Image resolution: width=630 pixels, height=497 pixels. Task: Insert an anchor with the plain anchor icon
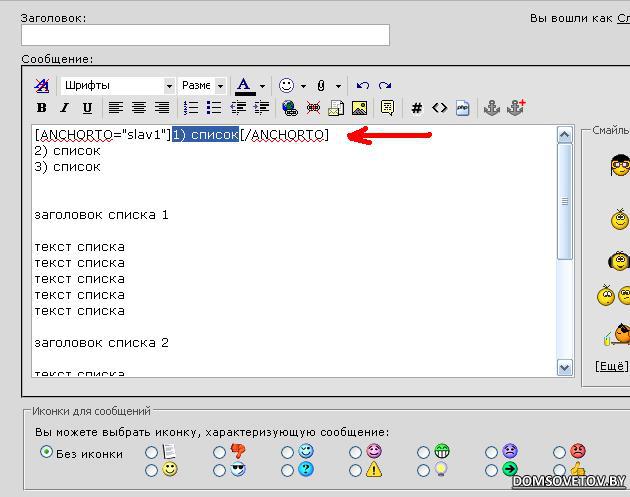[x=491, y=108]
